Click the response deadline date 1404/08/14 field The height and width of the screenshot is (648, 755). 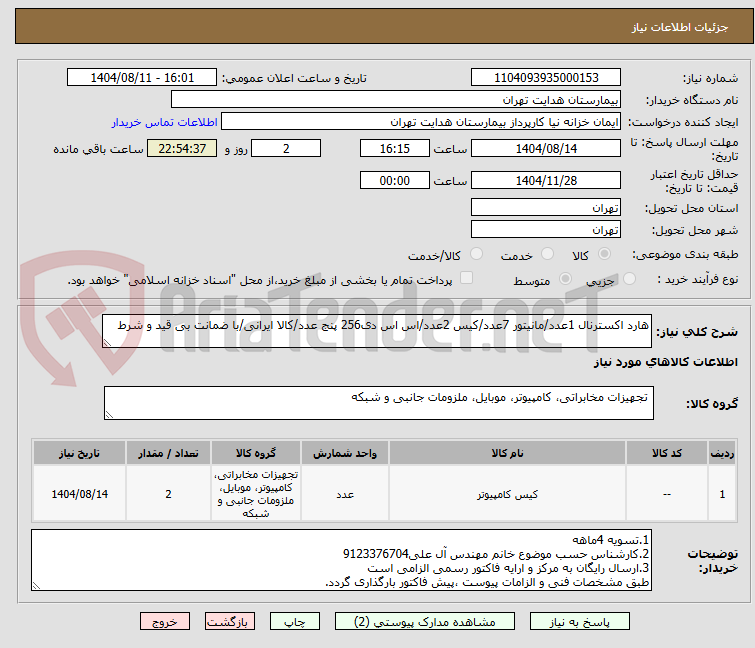click(x=546, y=148)
